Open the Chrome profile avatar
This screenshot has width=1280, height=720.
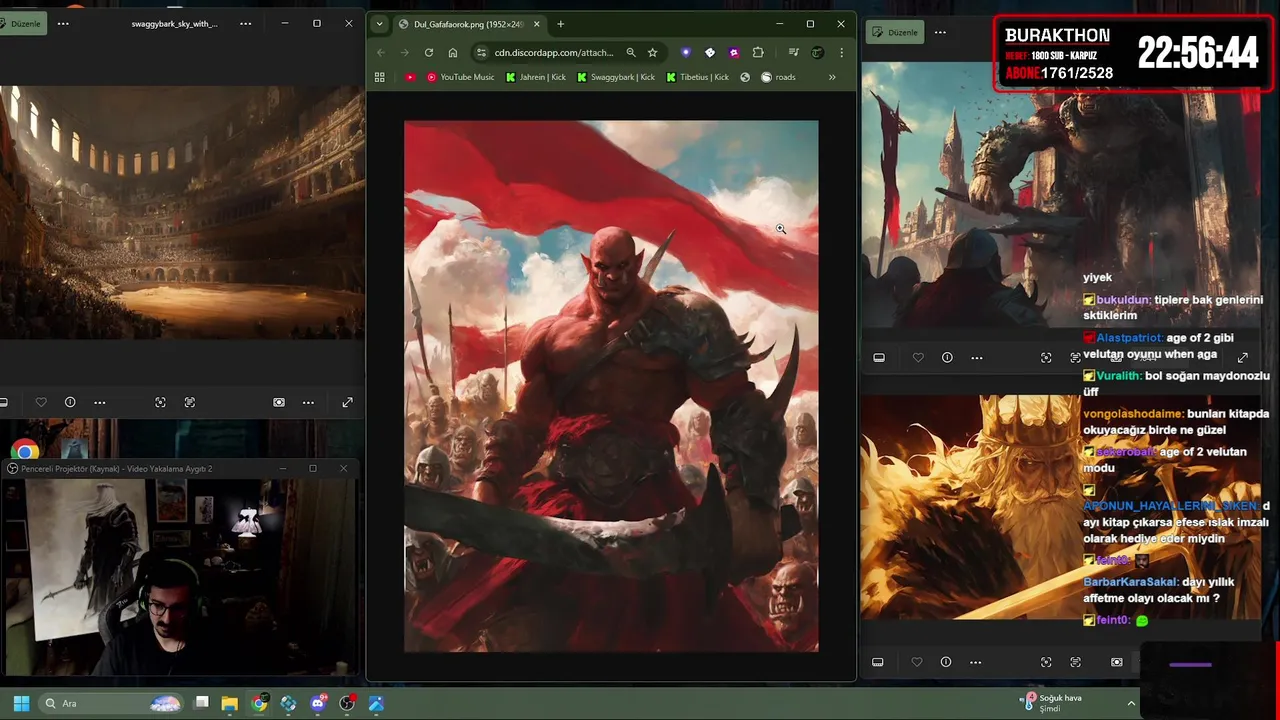tap(817, 52)
